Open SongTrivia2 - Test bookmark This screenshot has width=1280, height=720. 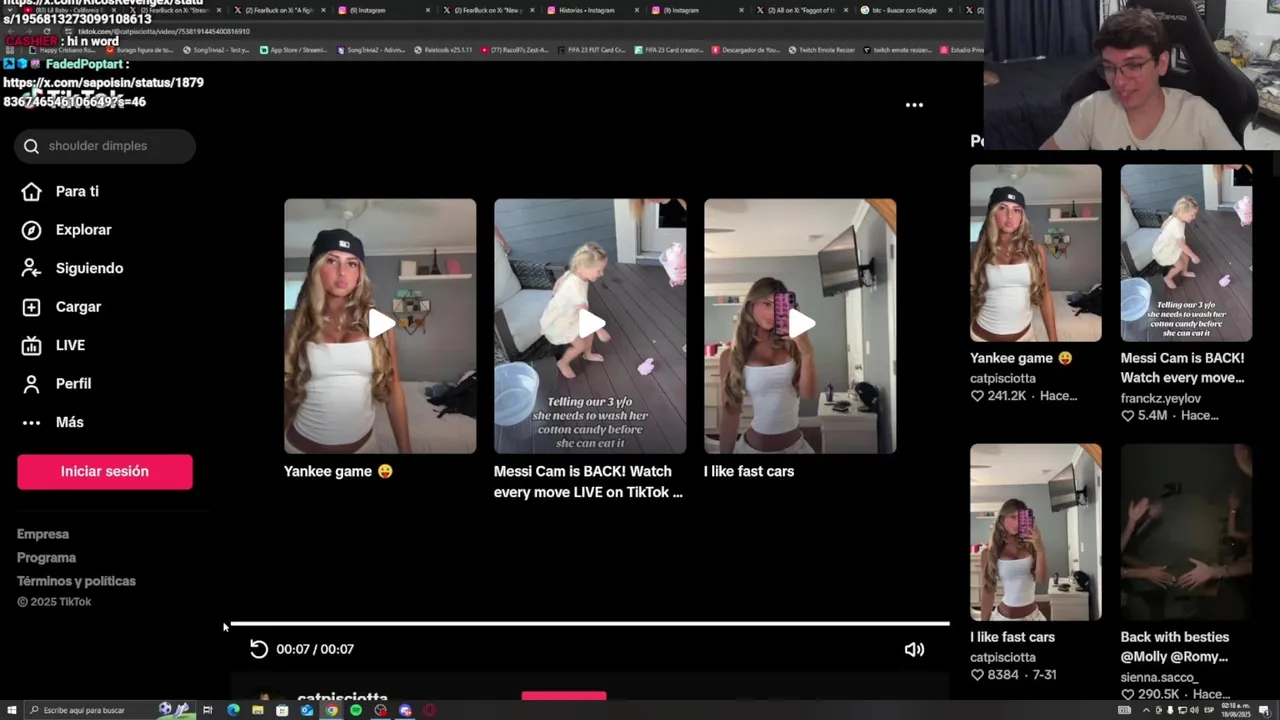[x=216, y=50]
